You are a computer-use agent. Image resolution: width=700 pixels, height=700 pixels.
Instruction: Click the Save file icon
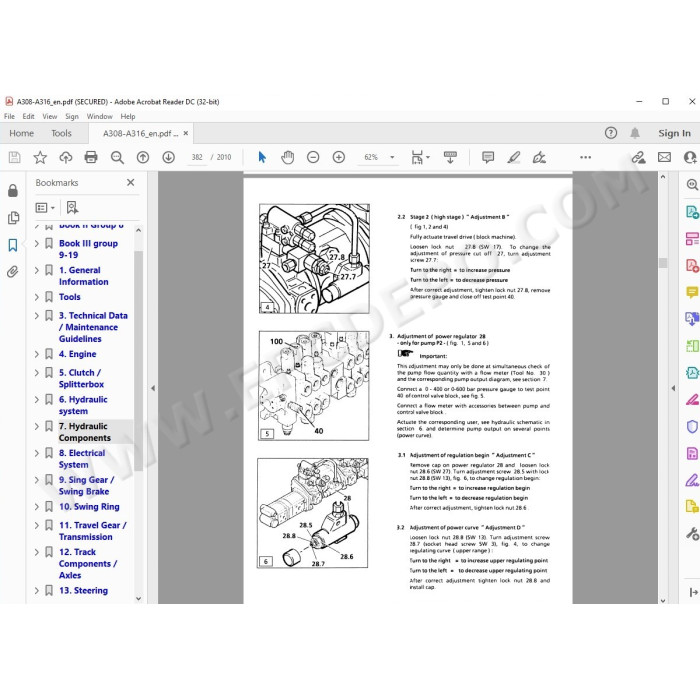14,157
